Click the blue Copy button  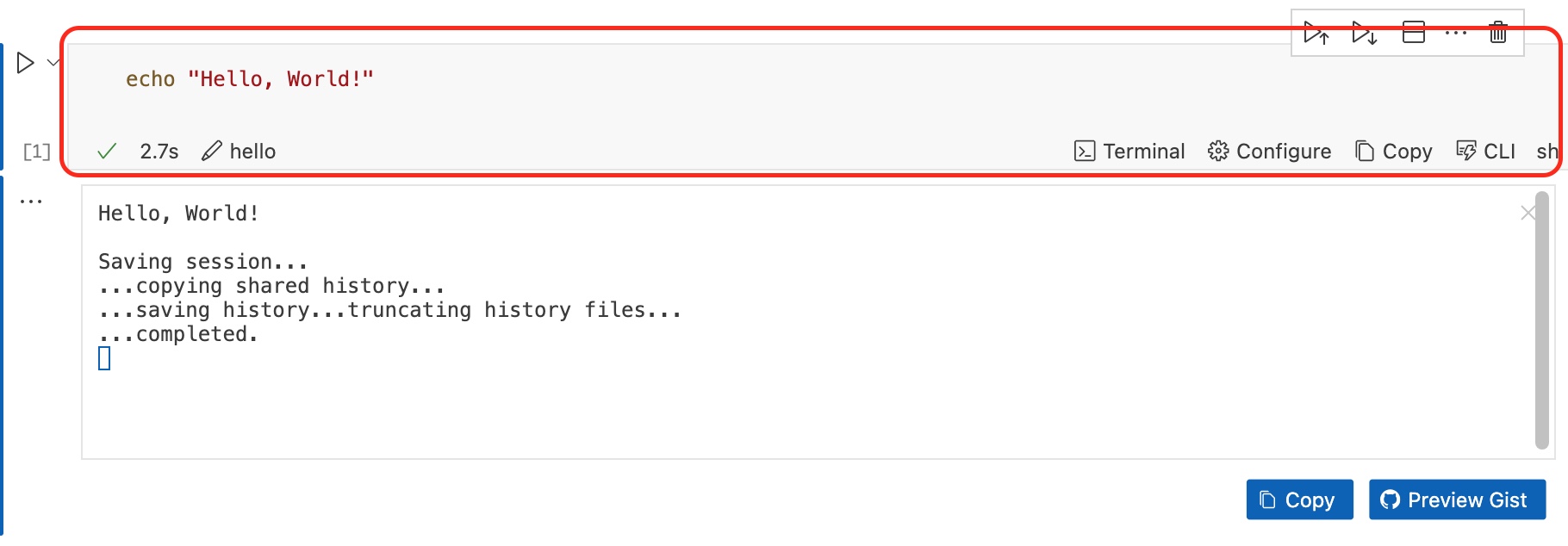click(x=1299, y=499)
